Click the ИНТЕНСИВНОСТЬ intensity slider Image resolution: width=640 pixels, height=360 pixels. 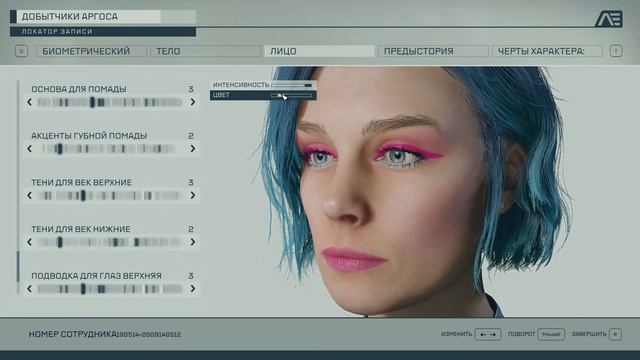[x=292, y=85]
